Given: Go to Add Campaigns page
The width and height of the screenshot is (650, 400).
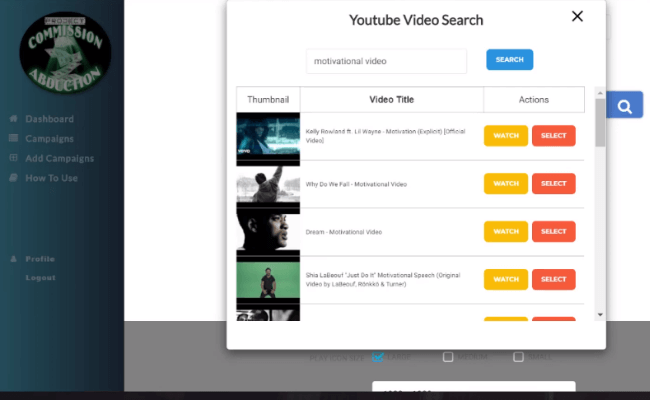Looking at the screenshot, I should [x=60, y=158].
